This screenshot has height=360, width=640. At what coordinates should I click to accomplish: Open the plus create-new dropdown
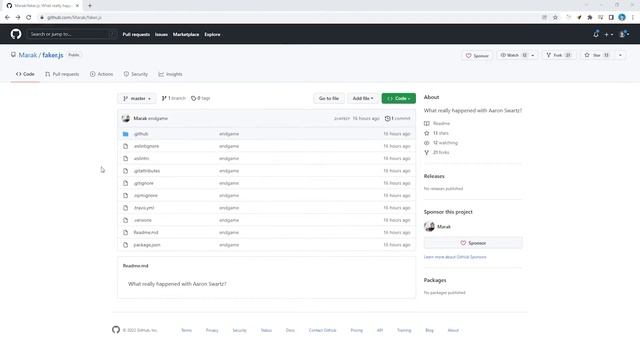coord(609,35)
